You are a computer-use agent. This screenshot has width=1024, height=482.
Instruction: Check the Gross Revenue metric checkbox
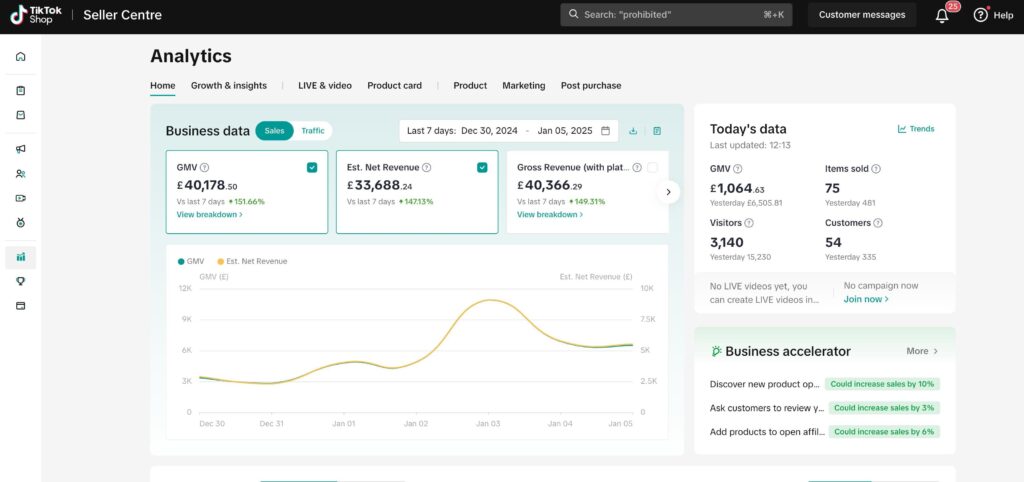pos(652,168)
